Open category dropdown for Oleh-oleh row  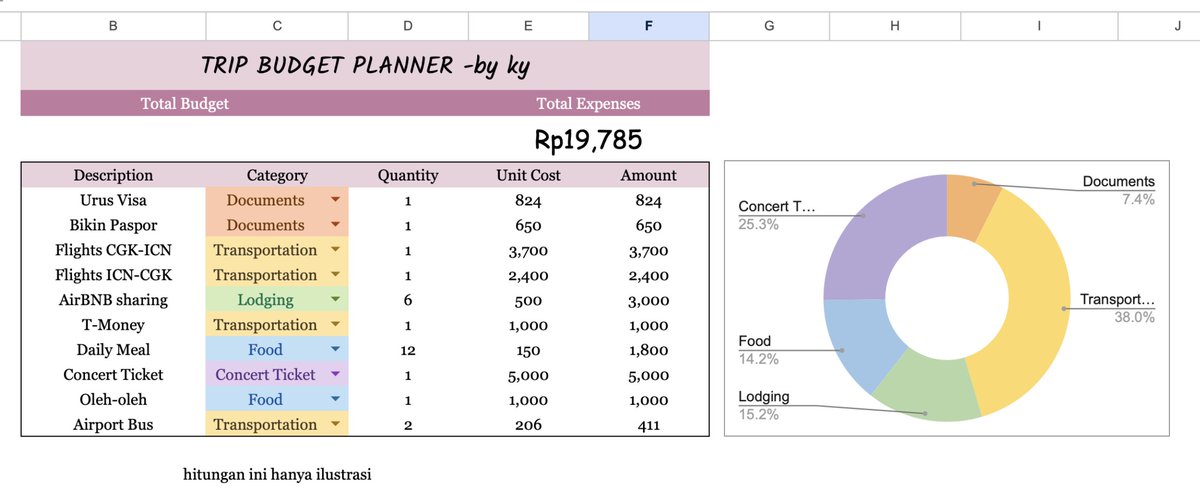pyautogui.click(x=335, y=400)
